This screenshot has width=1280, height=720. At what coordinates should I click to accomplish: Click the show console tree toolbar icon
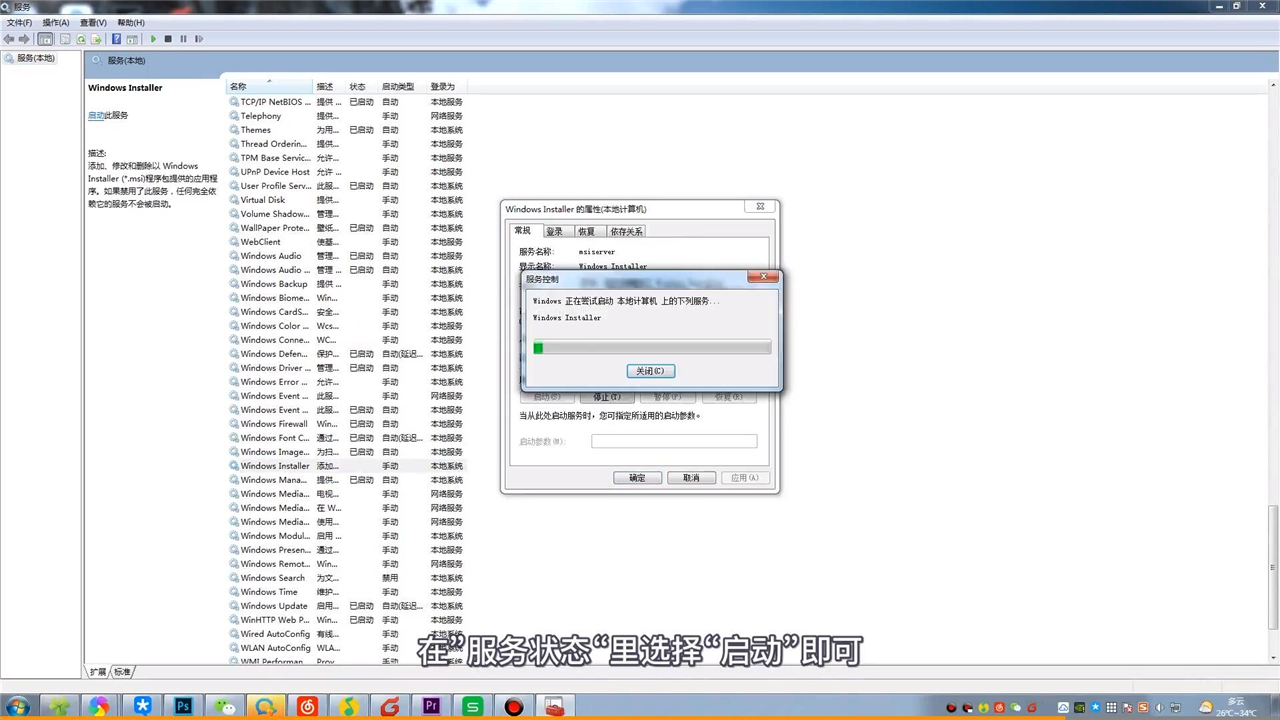46,39
